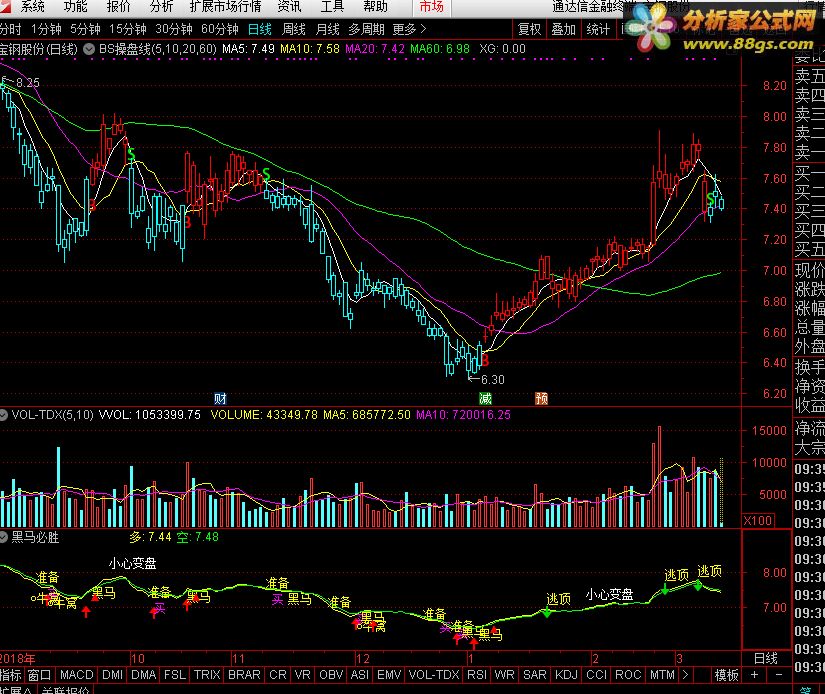
Task: Click the red B signal near 6.40
Action: click(485, 360)
